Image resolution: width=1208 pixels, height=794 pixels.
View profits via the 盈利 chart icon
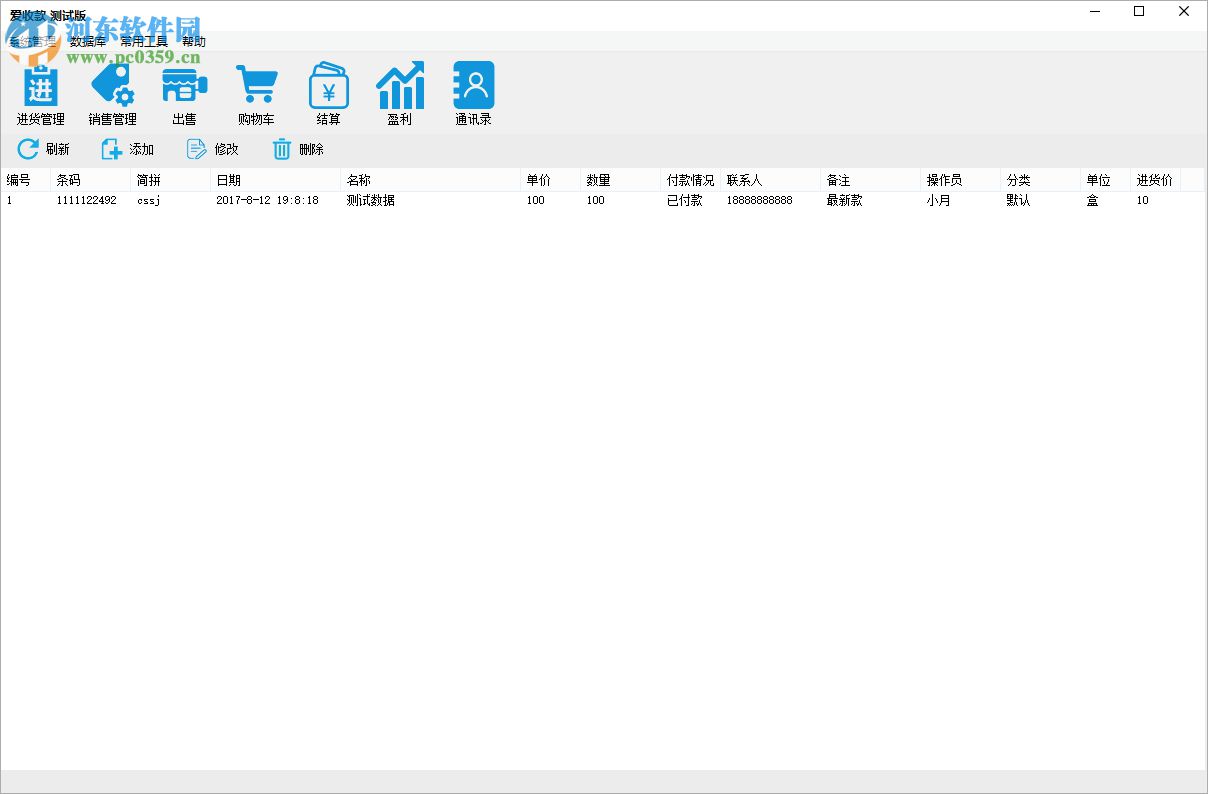click(x=400, y=93)
